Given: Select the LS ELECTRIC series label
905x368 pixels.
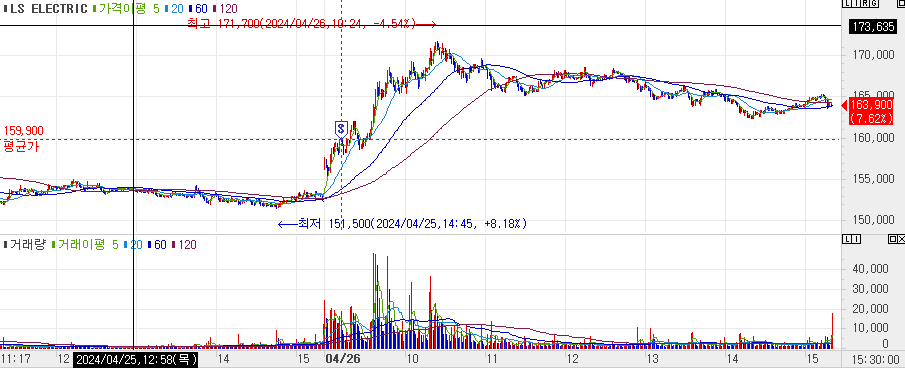Looking at the screenshot, I should coord(46,8).
